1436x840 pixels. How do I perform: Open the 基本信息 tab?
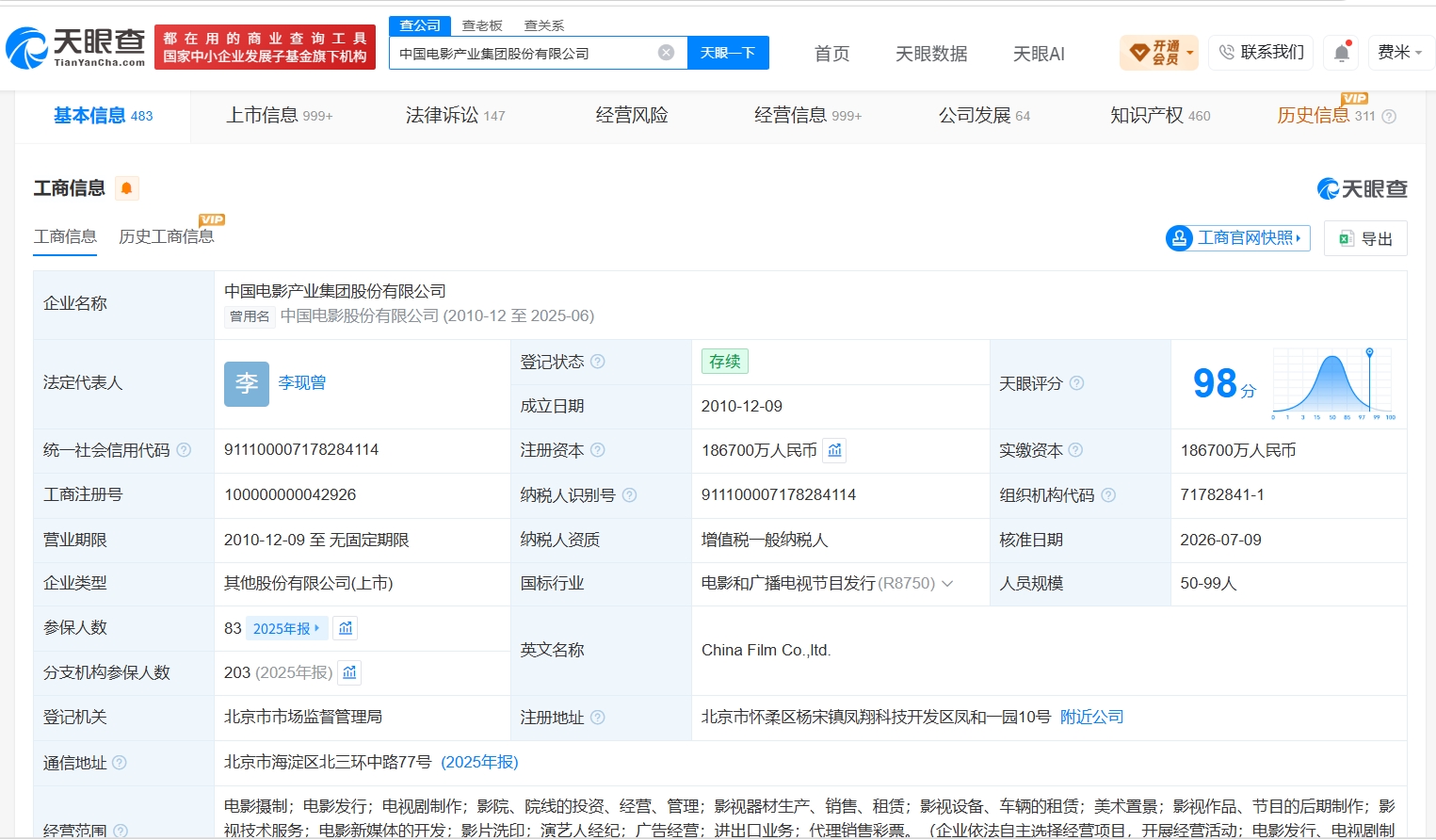(103, 116)
